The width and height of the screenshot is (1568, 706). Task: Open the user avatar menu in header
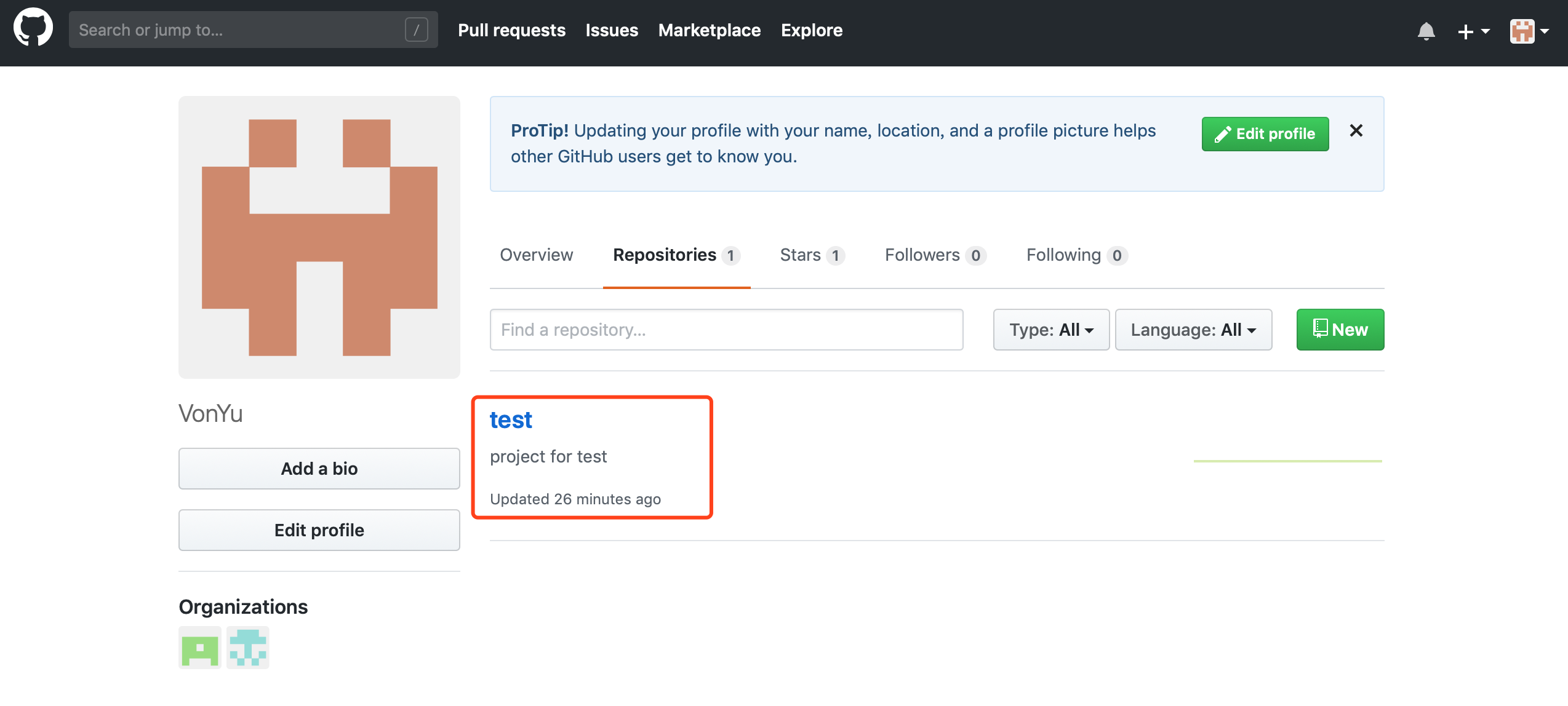coord(1529,31)
